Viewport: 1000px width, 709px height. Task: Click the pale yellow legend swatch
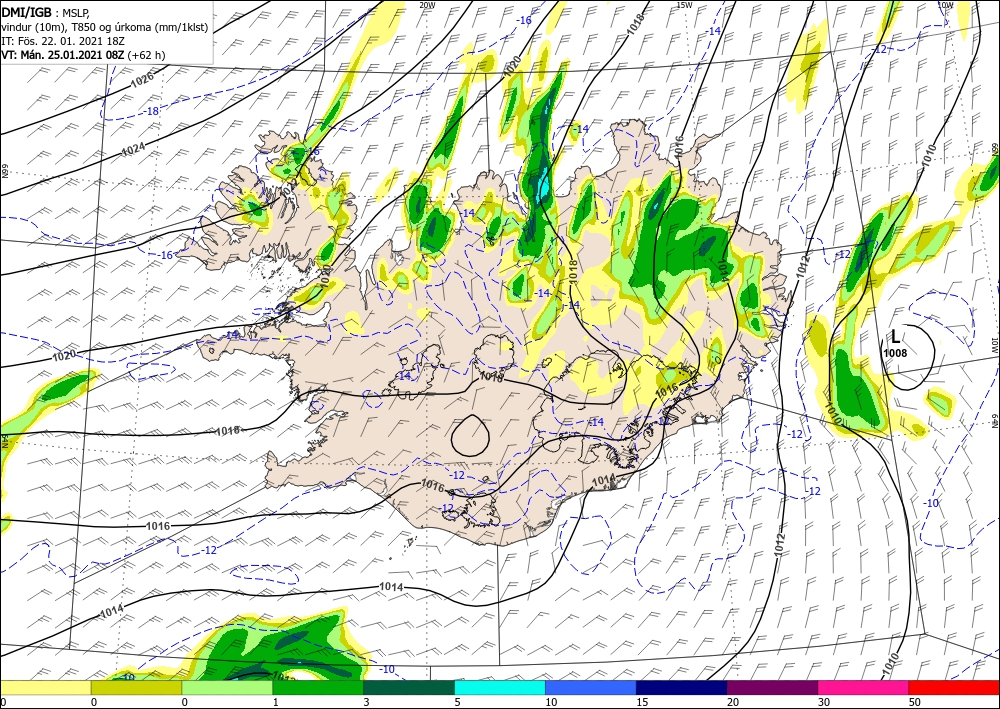pos(45,688)
